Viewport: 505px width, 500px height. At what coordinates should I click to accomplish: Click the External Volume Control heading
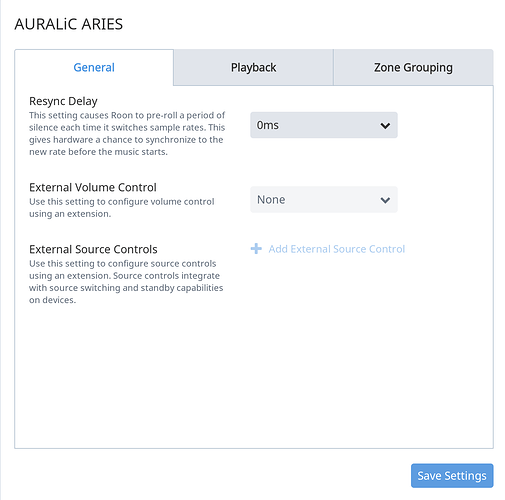coord(93,187)
